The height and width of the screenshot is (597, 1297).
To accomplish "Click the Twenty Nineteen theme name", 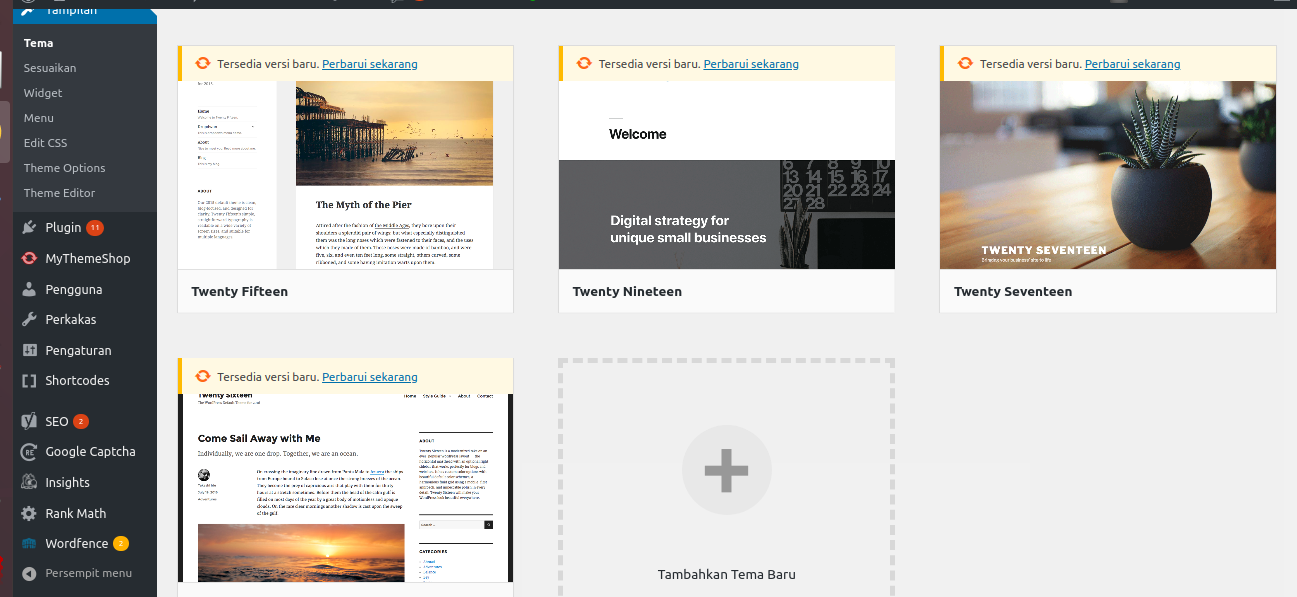I will (627, 292).
